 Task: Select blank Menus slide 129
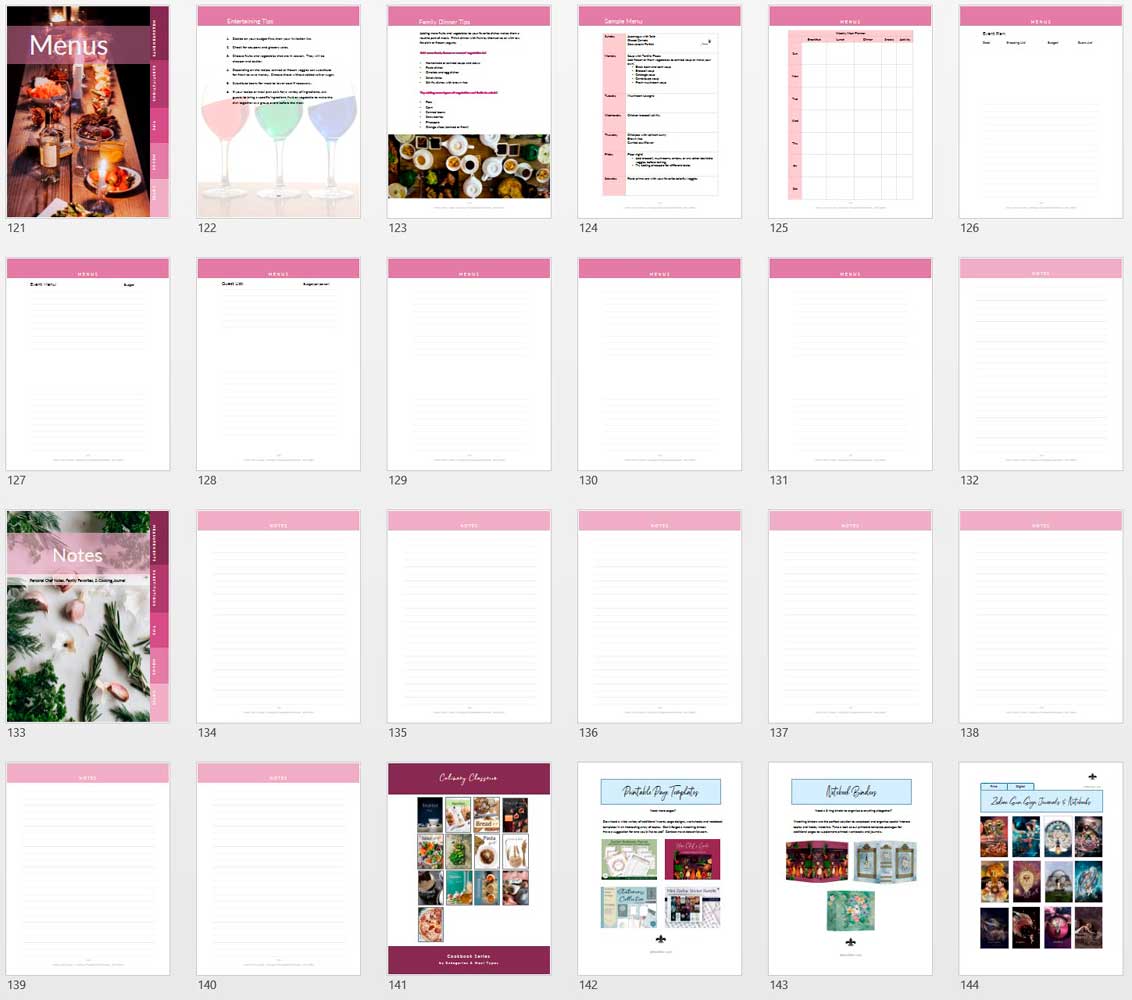click(x=469, y=364)
